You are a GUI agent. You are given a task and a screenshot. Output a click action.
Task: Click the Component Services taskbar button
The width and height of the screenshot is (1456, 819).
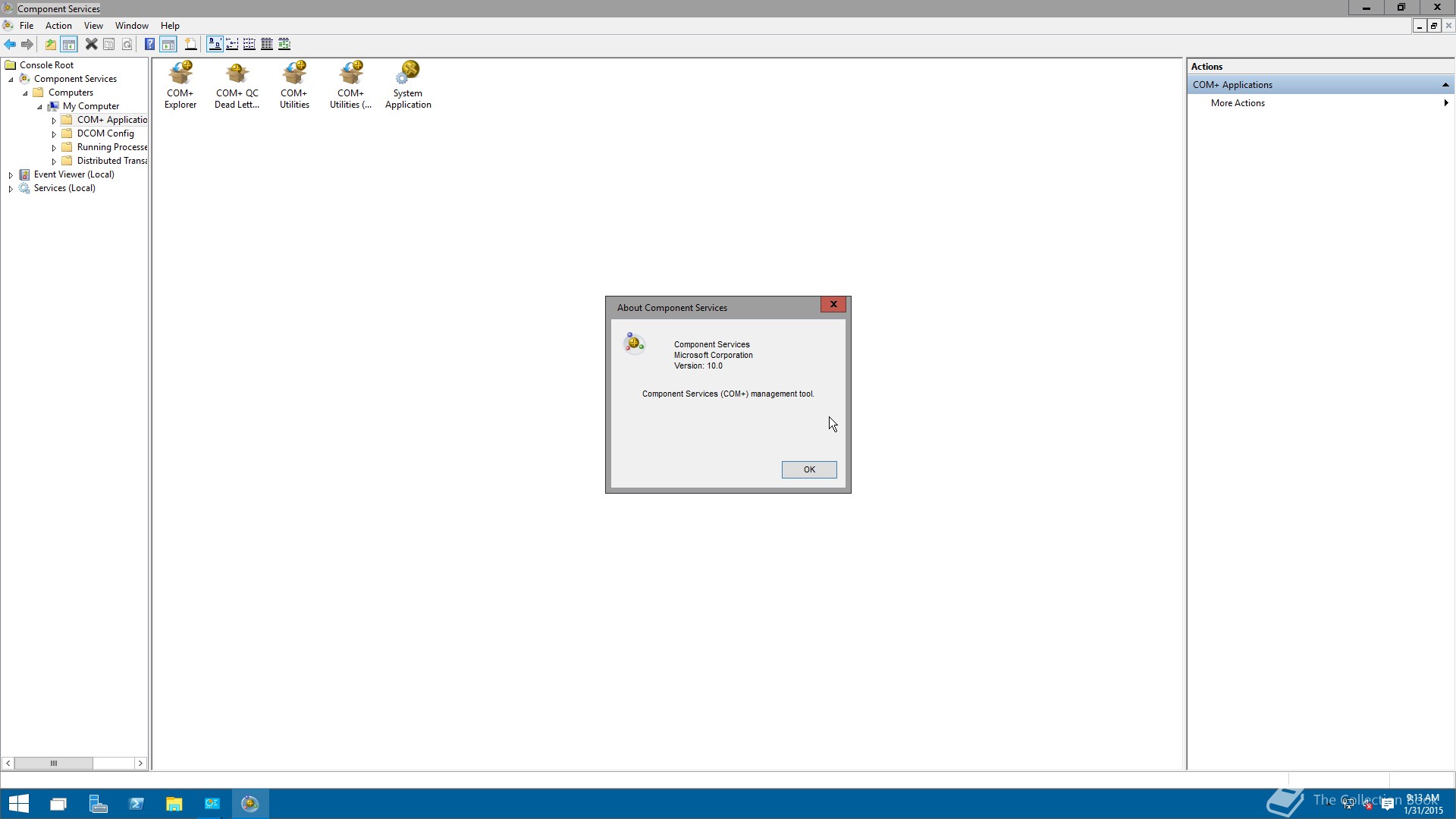(250, 804)
